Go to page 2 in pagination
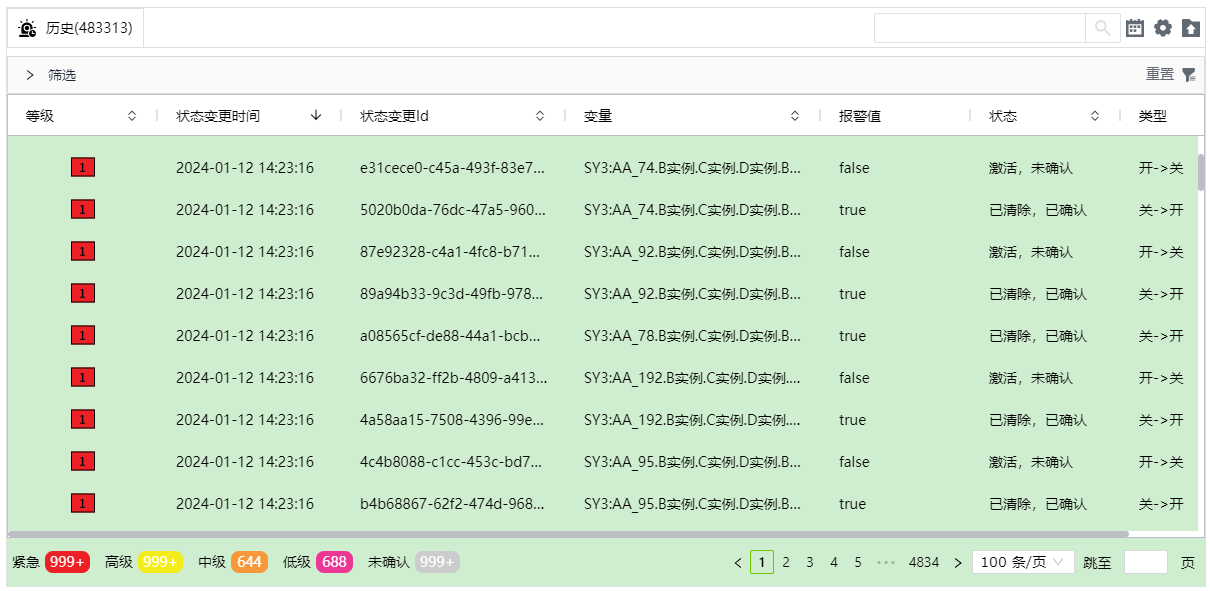The width and height of the screenshot is (1210, 591). click(x=786, y=563)
